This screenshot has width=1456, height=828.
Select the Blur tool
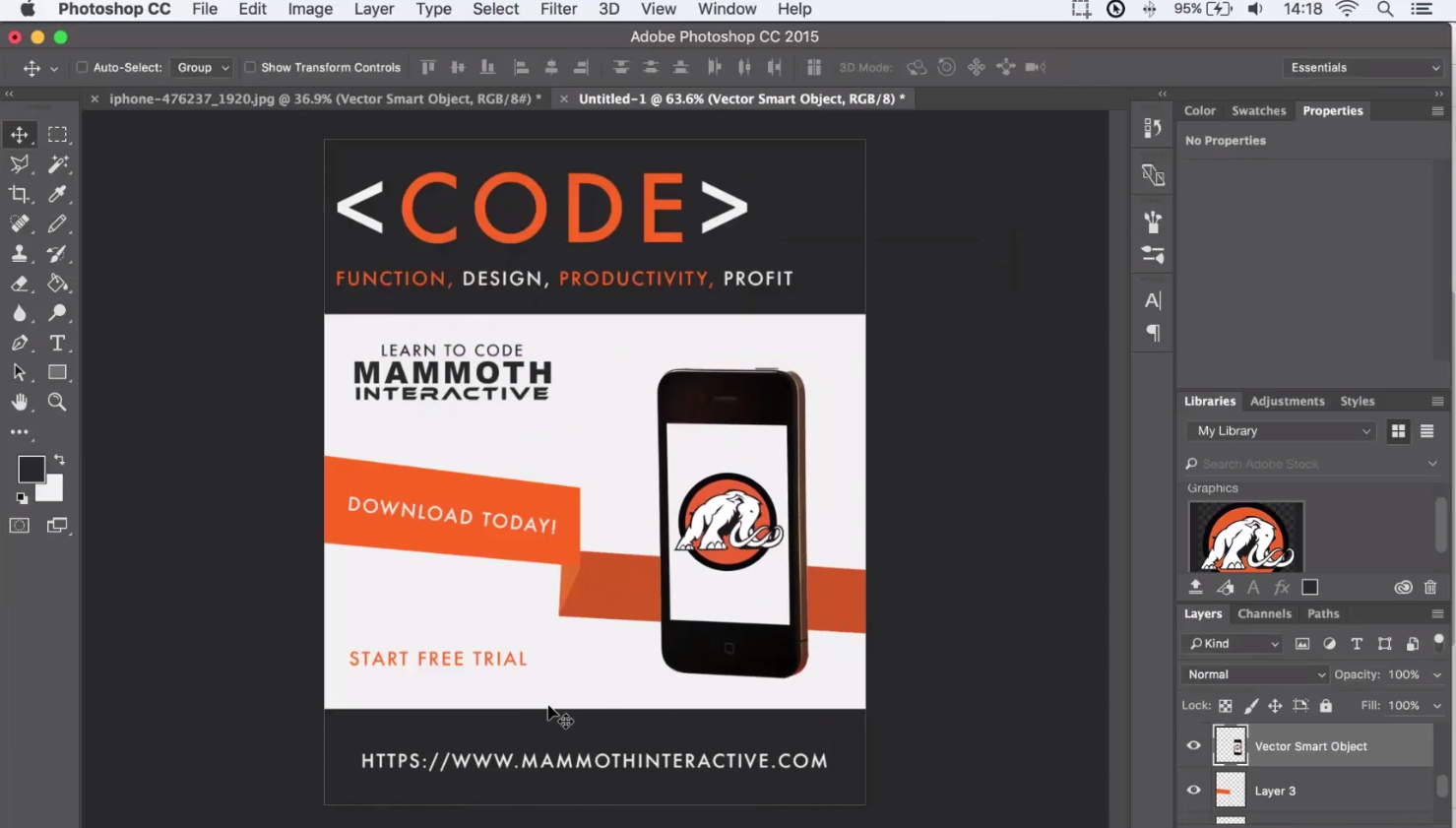(x=20, y=313)
